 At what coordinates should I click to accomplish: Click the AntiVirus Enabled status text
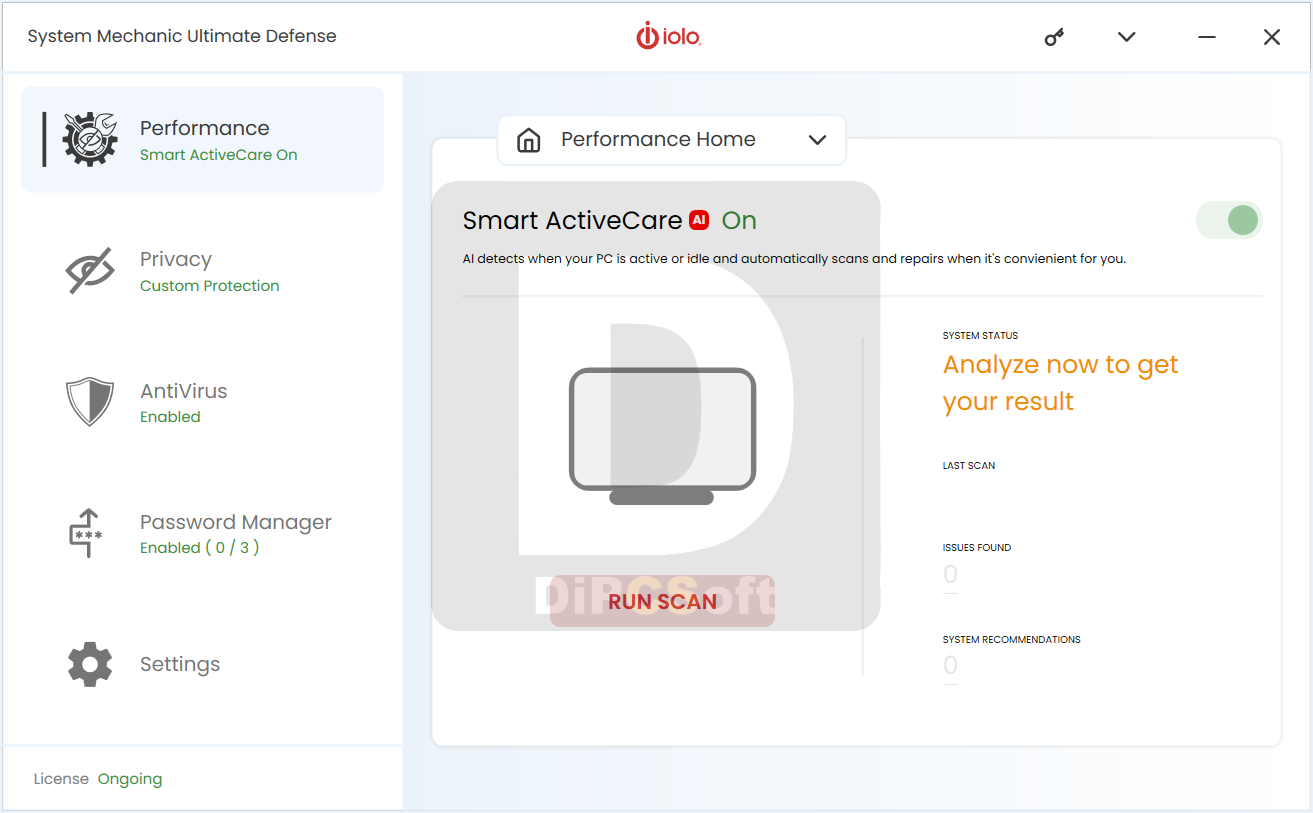click(x=170, y=417)
